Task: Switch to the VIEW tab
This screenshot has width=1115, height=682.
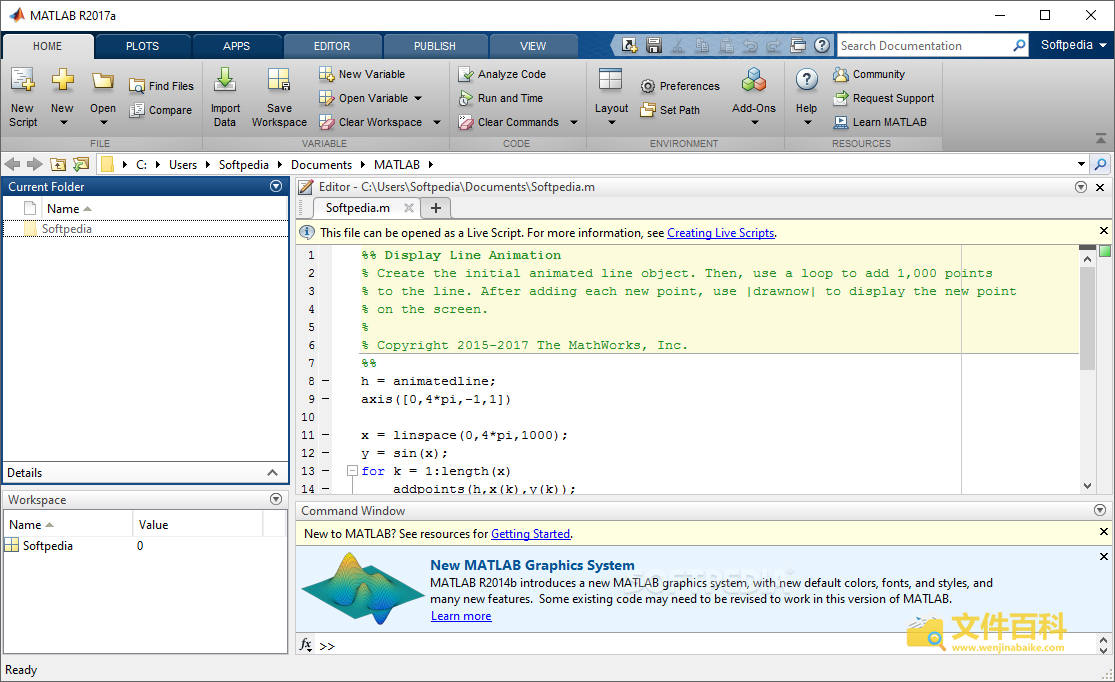Action: tap(533, 46)
